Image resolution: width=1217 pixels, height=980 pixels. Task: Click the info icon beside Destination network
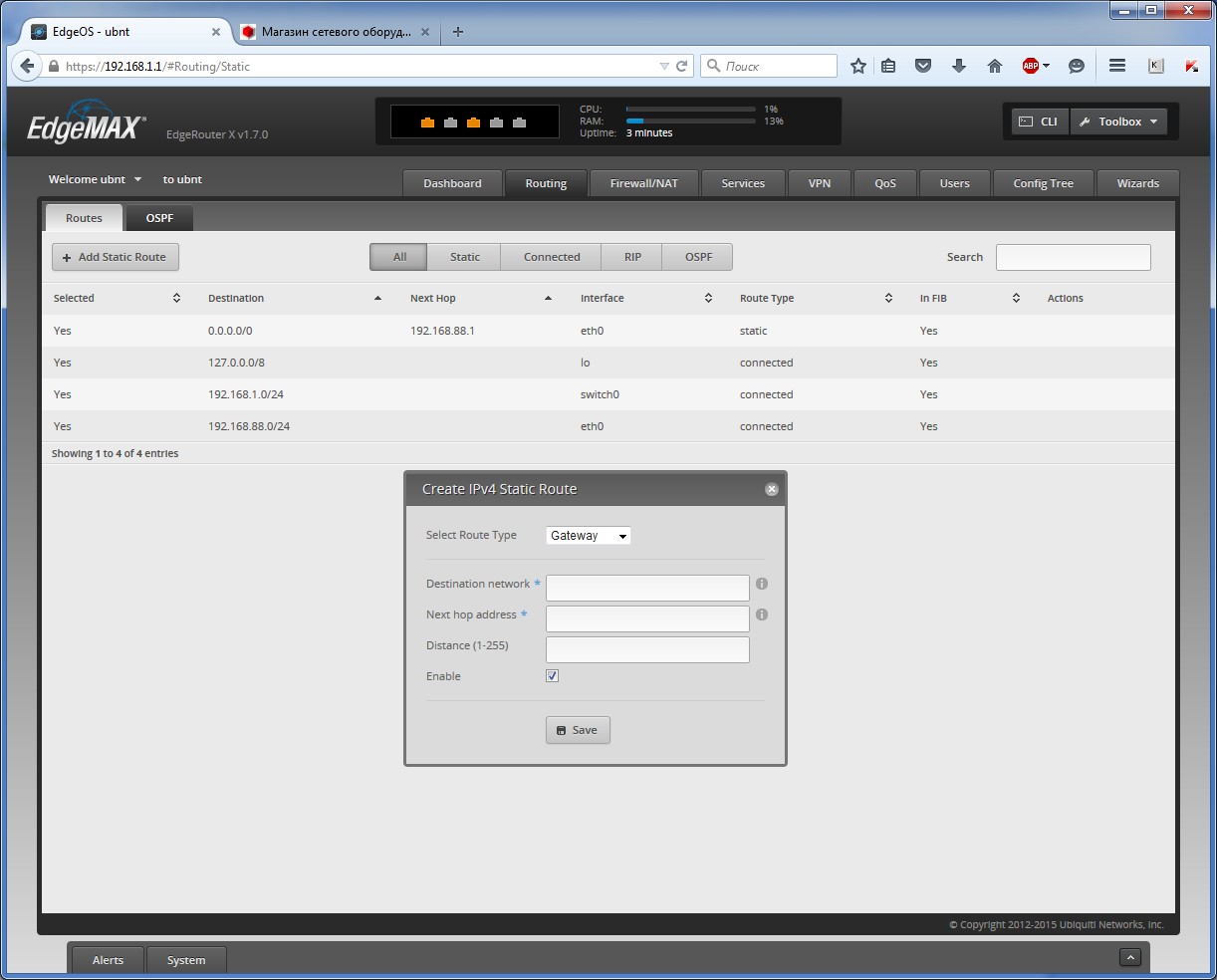[x=762, y=584]
